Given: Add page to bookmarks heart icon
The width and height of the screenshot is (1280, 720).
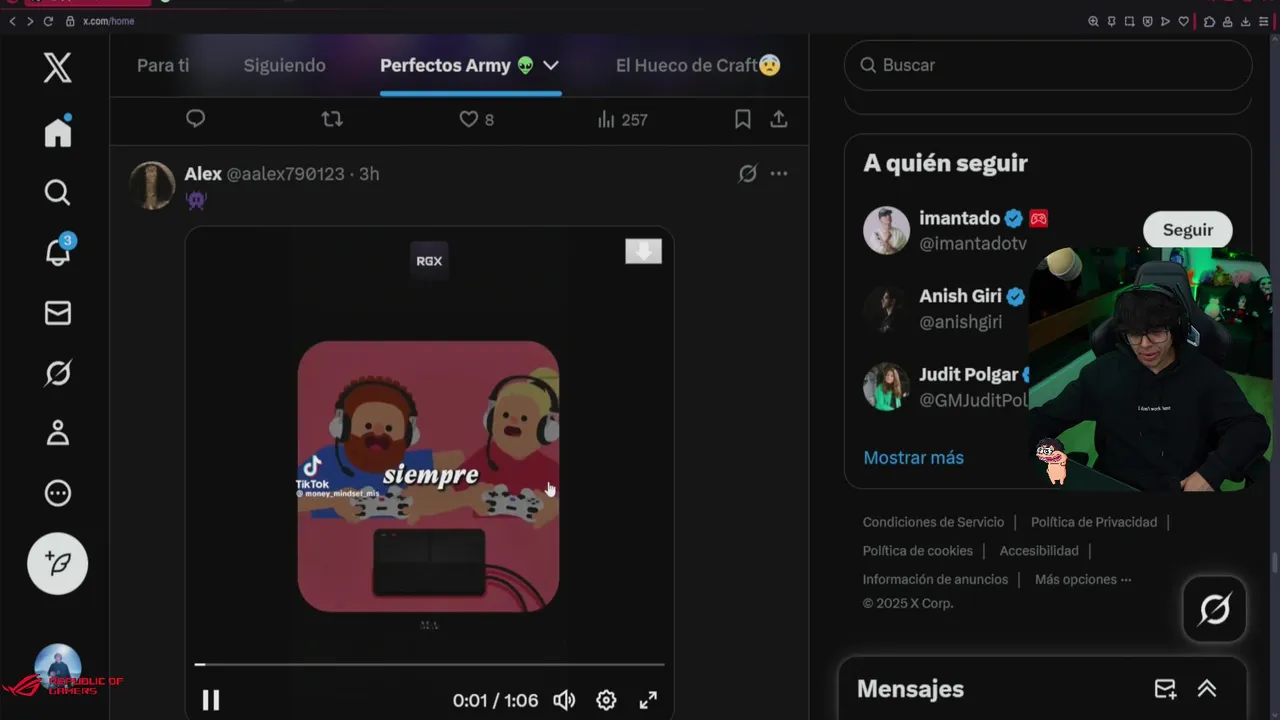Looking at the screenshot, I should pos(1184,21).
